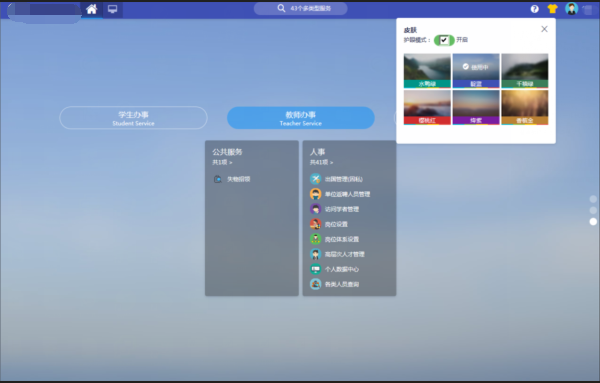Open 个人数据中心 green monitor icon
600x383 pixels.
[315, 269]
